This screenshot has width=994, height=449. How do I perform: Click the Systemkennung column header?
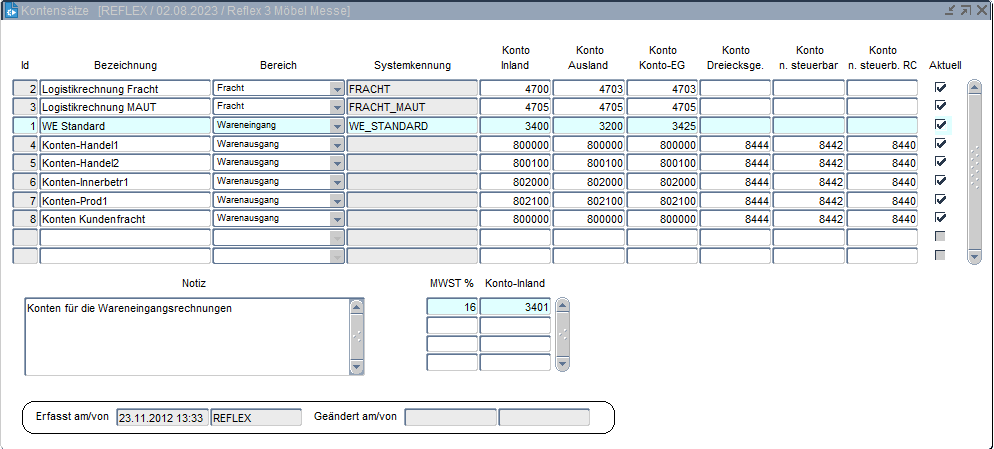tap(413, 66)
